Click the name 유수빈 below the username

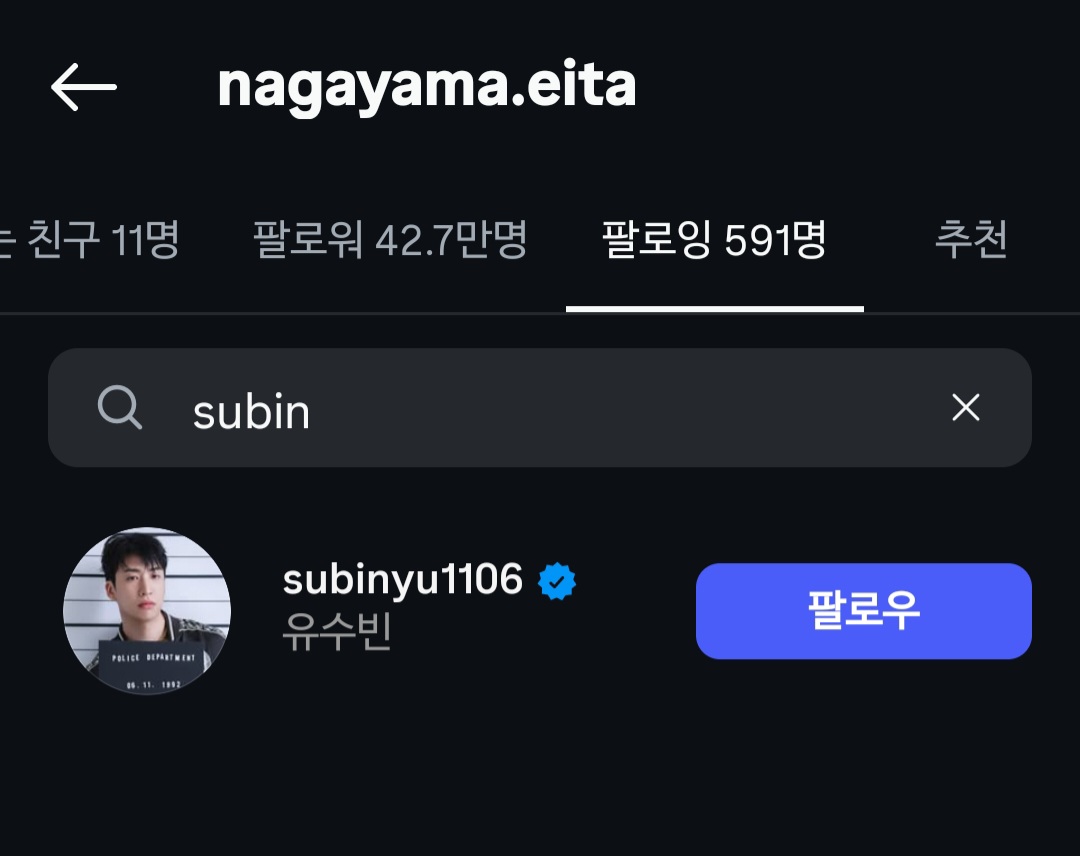tap(337, 633)
